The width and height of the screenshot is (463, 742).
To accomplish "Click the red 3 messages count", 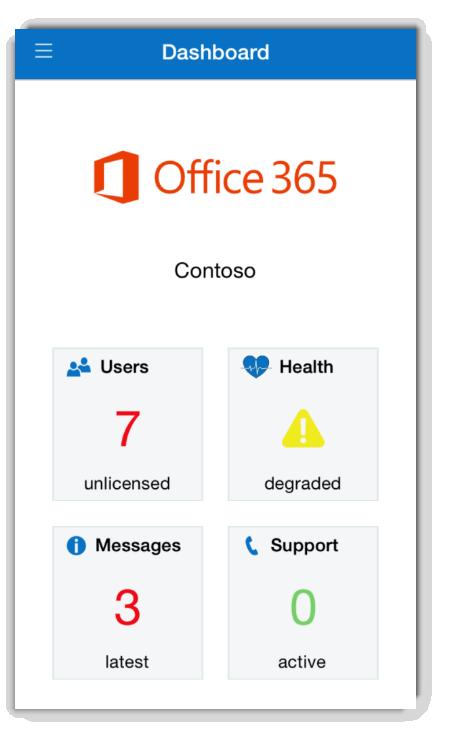I will pos(127,607).
